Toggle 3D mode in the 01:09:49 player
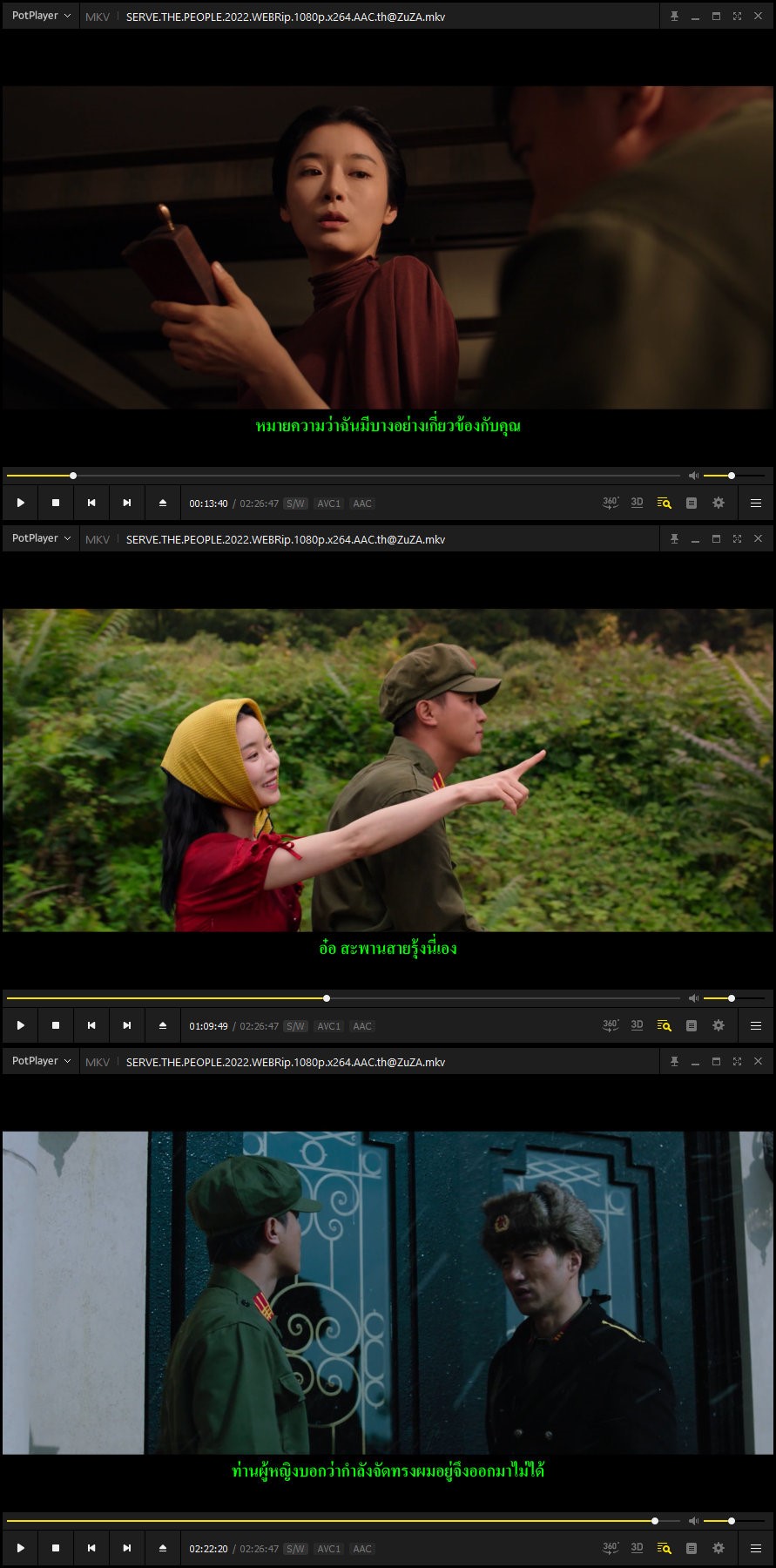 point(637,1025)
